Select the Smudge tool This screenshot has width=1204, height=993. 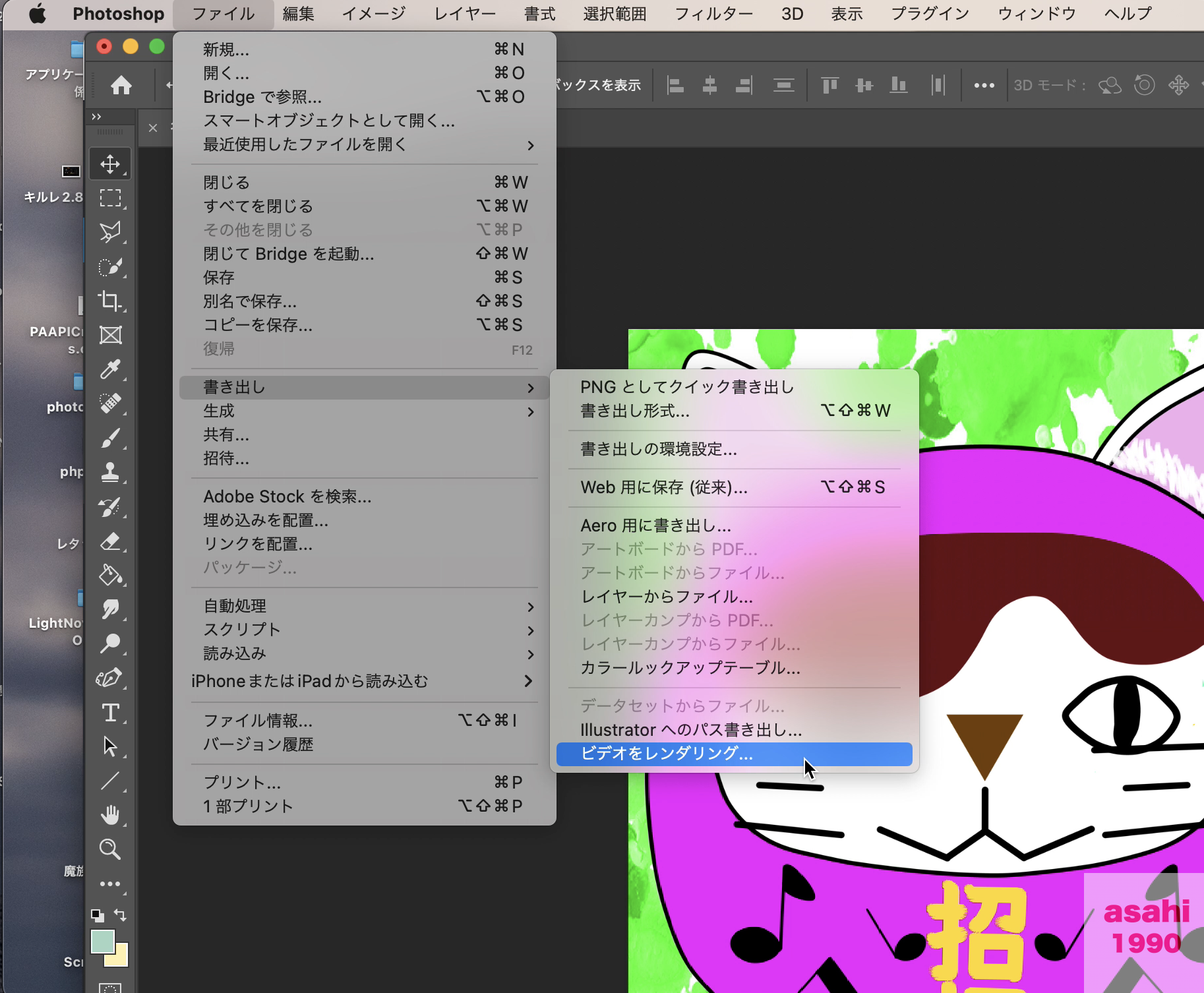tap(110, 609)
